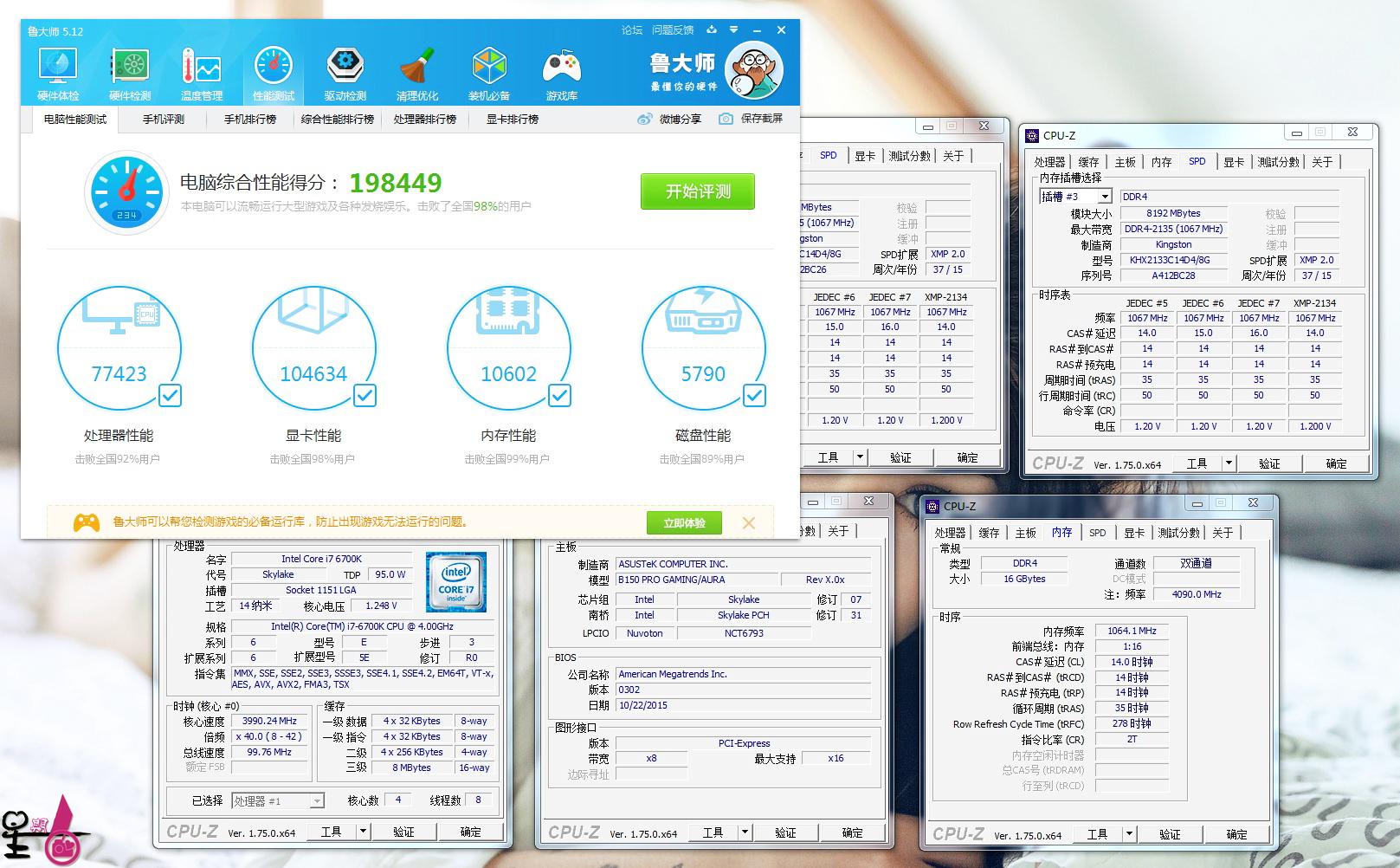This screenshot has height=868, width=1400.
Task: Uncheck the 处理器性能 test checkbox
Action: (171, 396)
